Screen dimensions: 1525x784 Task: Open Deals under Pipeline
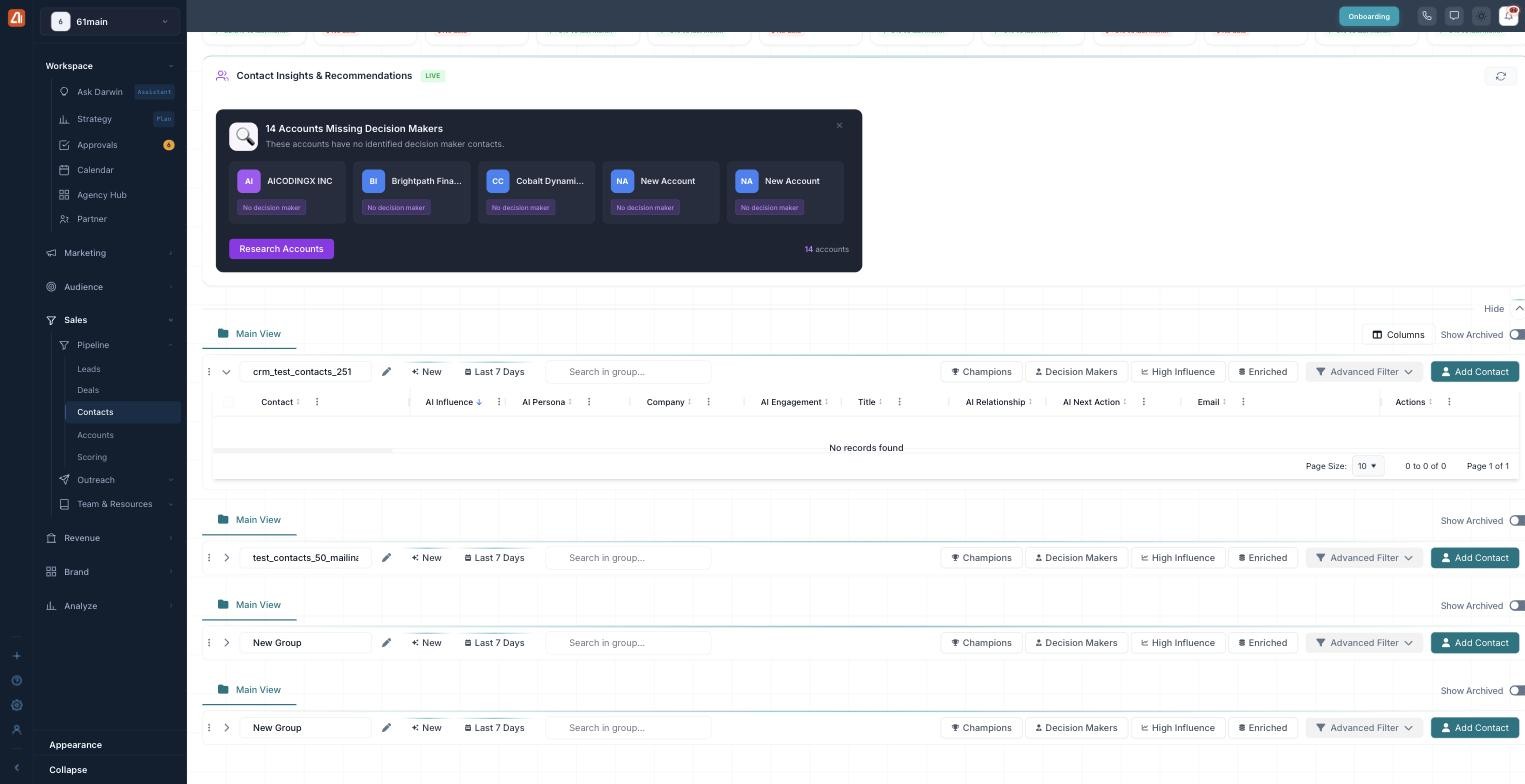click(x=88, y=390)
